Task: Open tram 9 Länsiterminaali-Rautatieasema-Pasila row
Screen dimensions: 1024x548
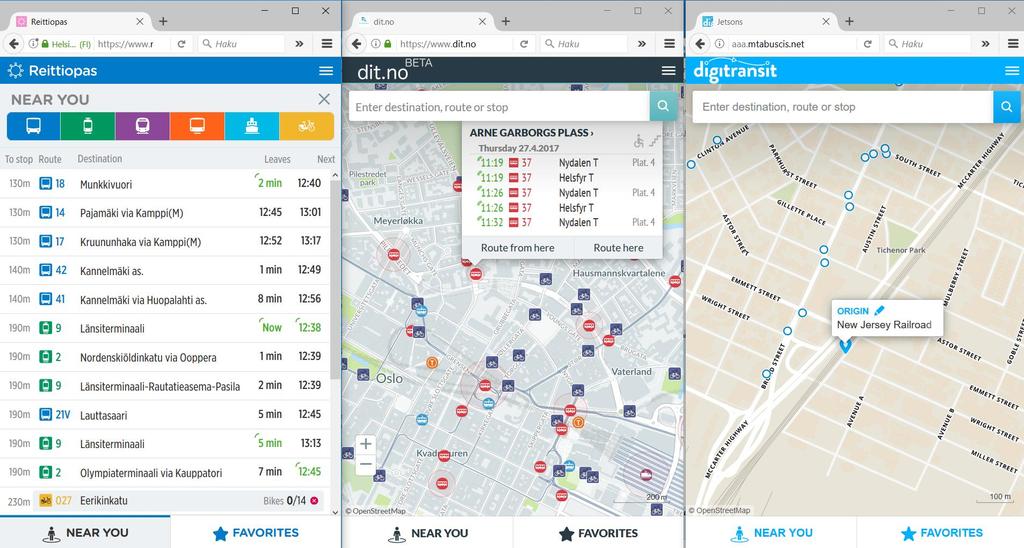Action: [165, 385]
